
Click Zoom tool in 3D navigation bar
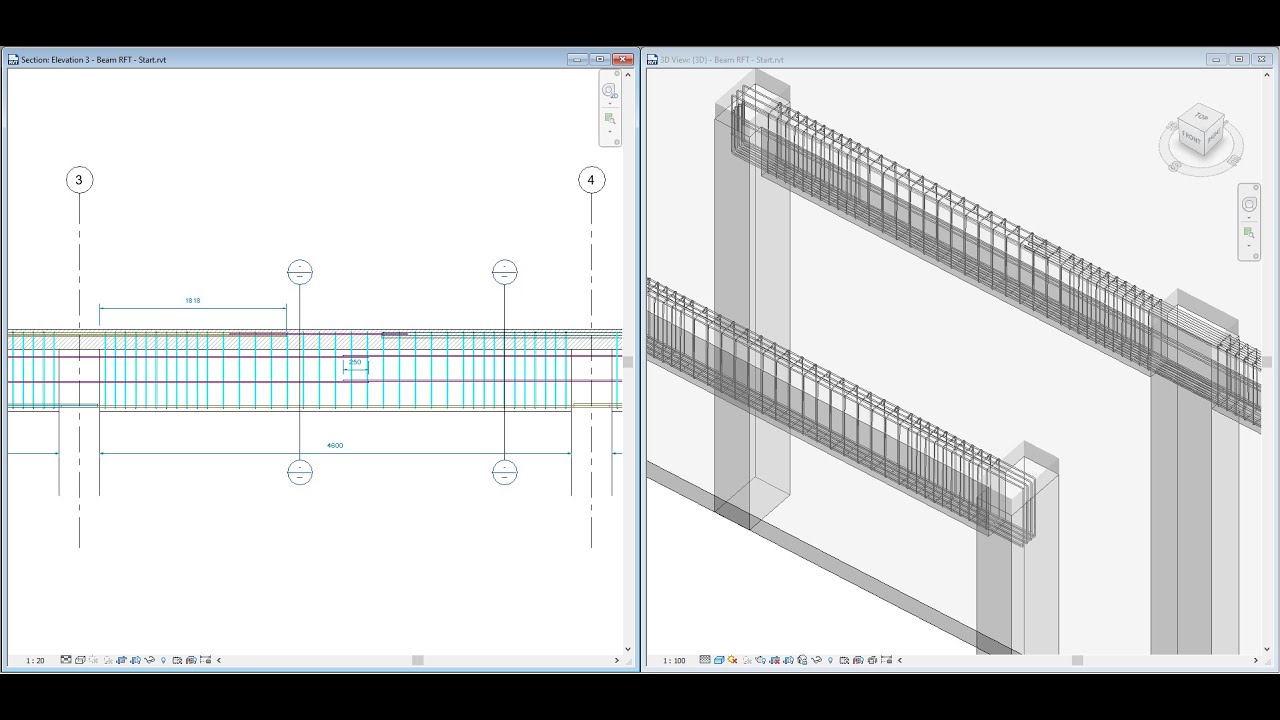click(1249, 232)
